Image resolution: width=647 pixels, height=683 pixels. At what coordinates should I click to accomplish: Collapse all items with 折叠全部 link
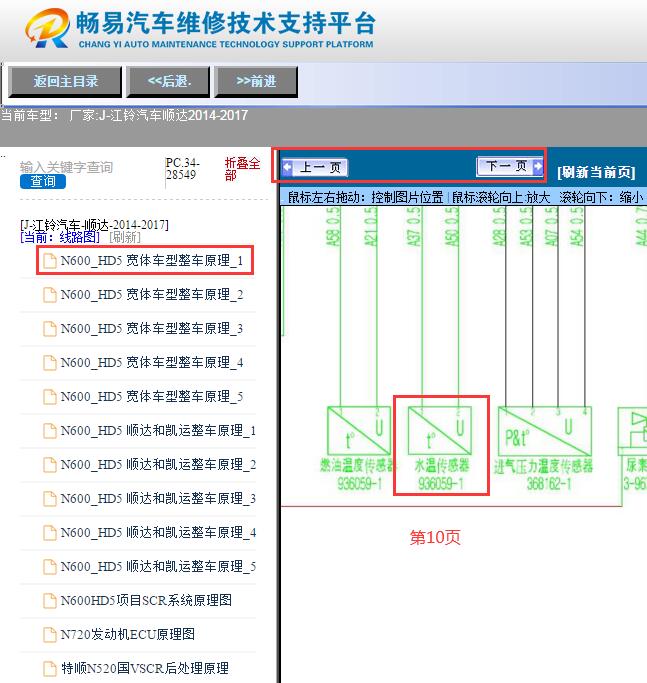[x=242, y=169]
